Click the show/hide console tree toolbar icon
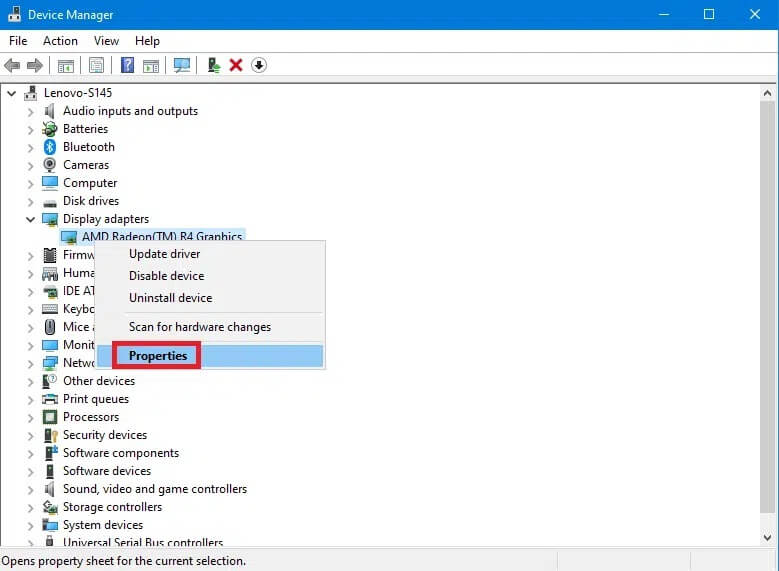 (x=66, y=66)
